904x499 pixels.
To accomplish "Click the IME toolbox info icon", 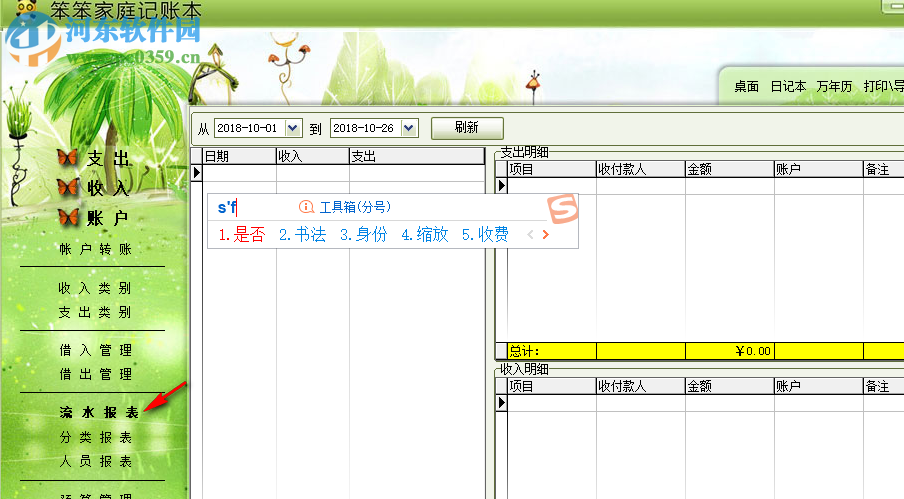I will (306, 207).
